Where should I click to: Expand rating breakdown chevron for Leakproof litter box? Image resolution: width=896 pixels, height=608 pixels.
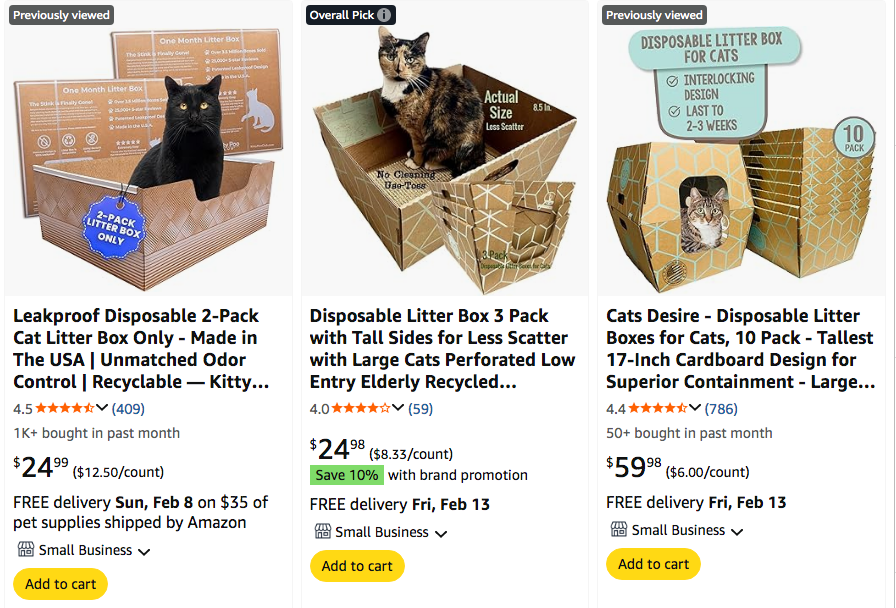tap(102, 408)
